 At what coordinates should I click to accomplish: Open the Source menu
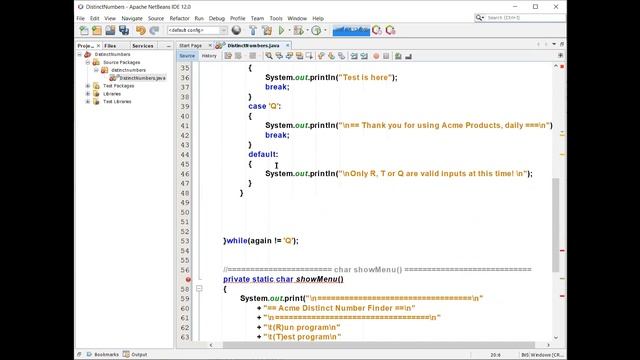click(x=156, y=18)
